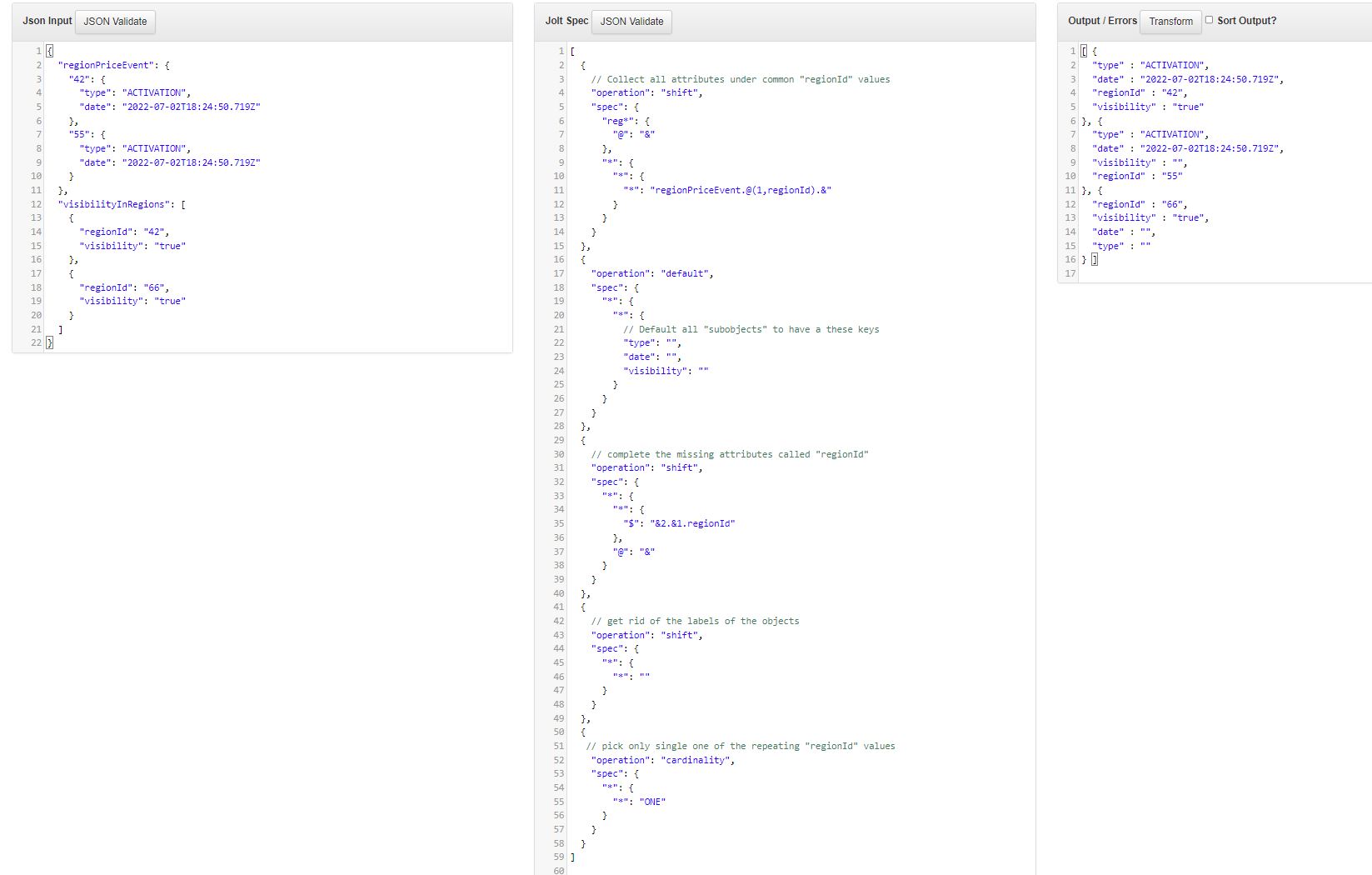Click the "42": { key line in Json Input

87,79
